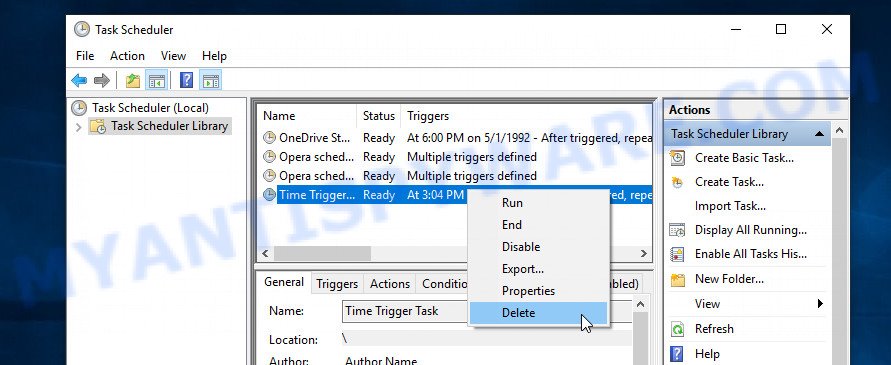Select Task Scheduler (Local) root node
This screenshot has width=891, height=365.
(150, 107)
